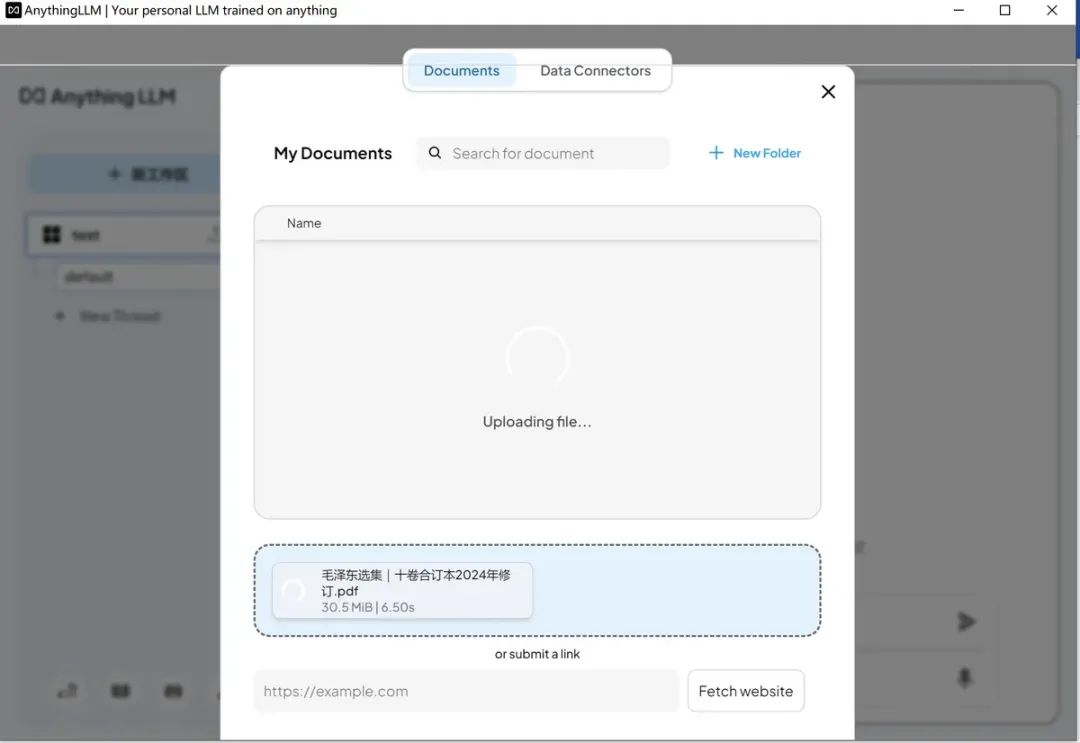Select the uploading PDF file card
The height and width of the screenshot is (743, 1080).
402,590
